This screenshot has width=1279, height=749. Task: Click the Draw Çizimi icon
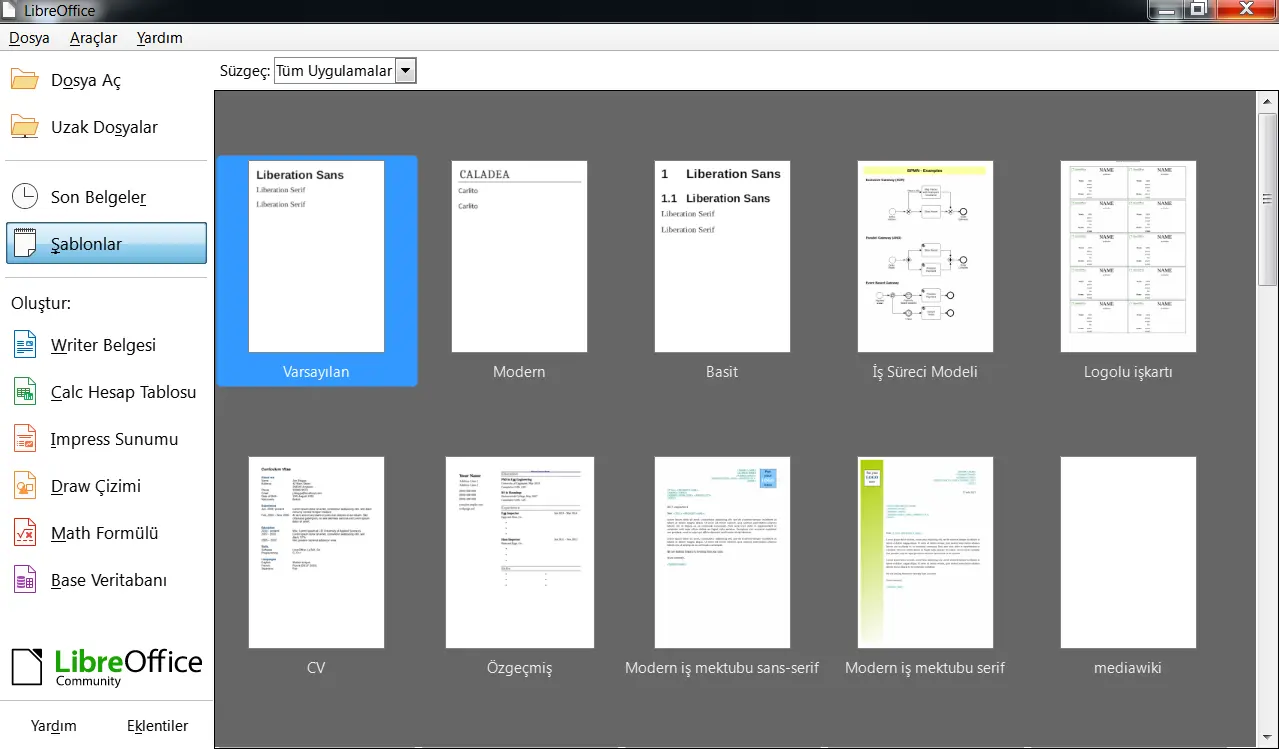point(24,486)
